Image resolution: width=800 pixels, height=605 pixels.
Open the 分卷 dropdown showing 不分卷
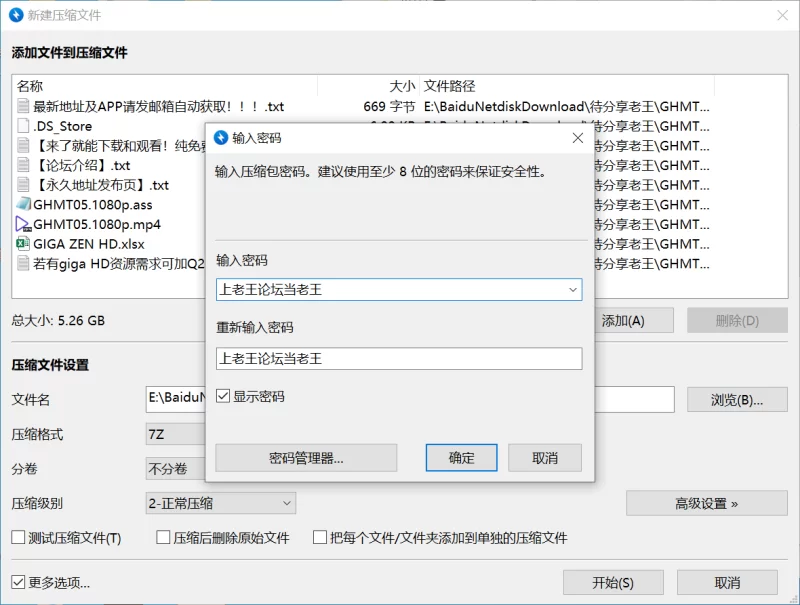click(x=176, y=469)
